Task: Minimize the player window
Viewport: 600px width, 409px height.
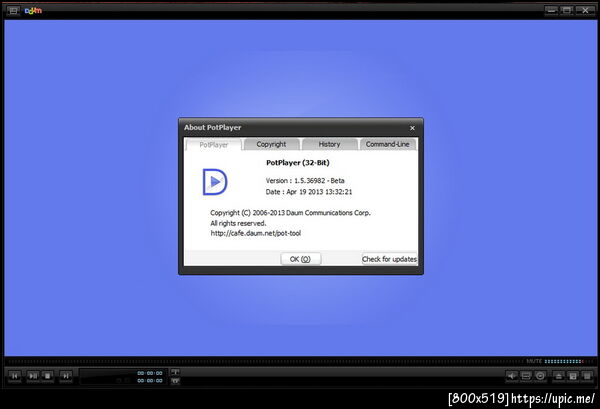Action: [x=551, y=11]
